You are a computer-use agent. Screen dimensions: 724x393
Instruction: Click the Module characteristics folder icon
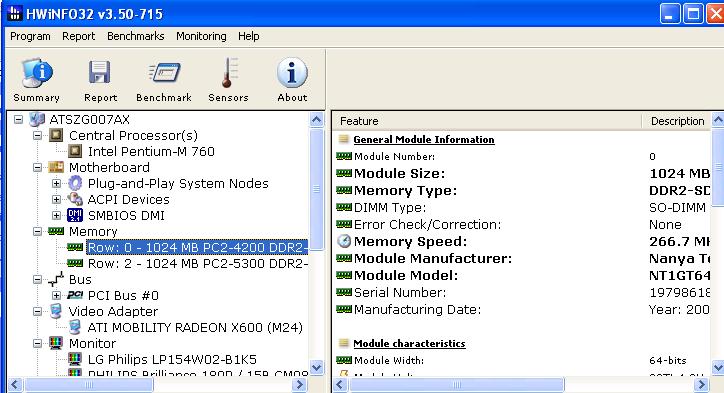(x=344, y=343)
